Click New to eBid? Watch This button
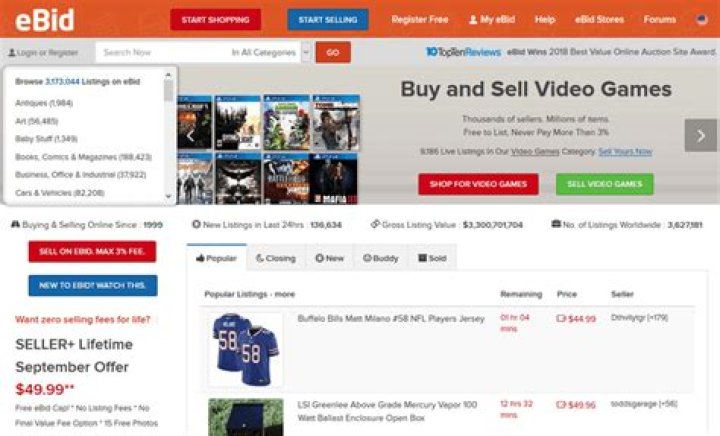 pyautogui.click(x=93, y=285)
